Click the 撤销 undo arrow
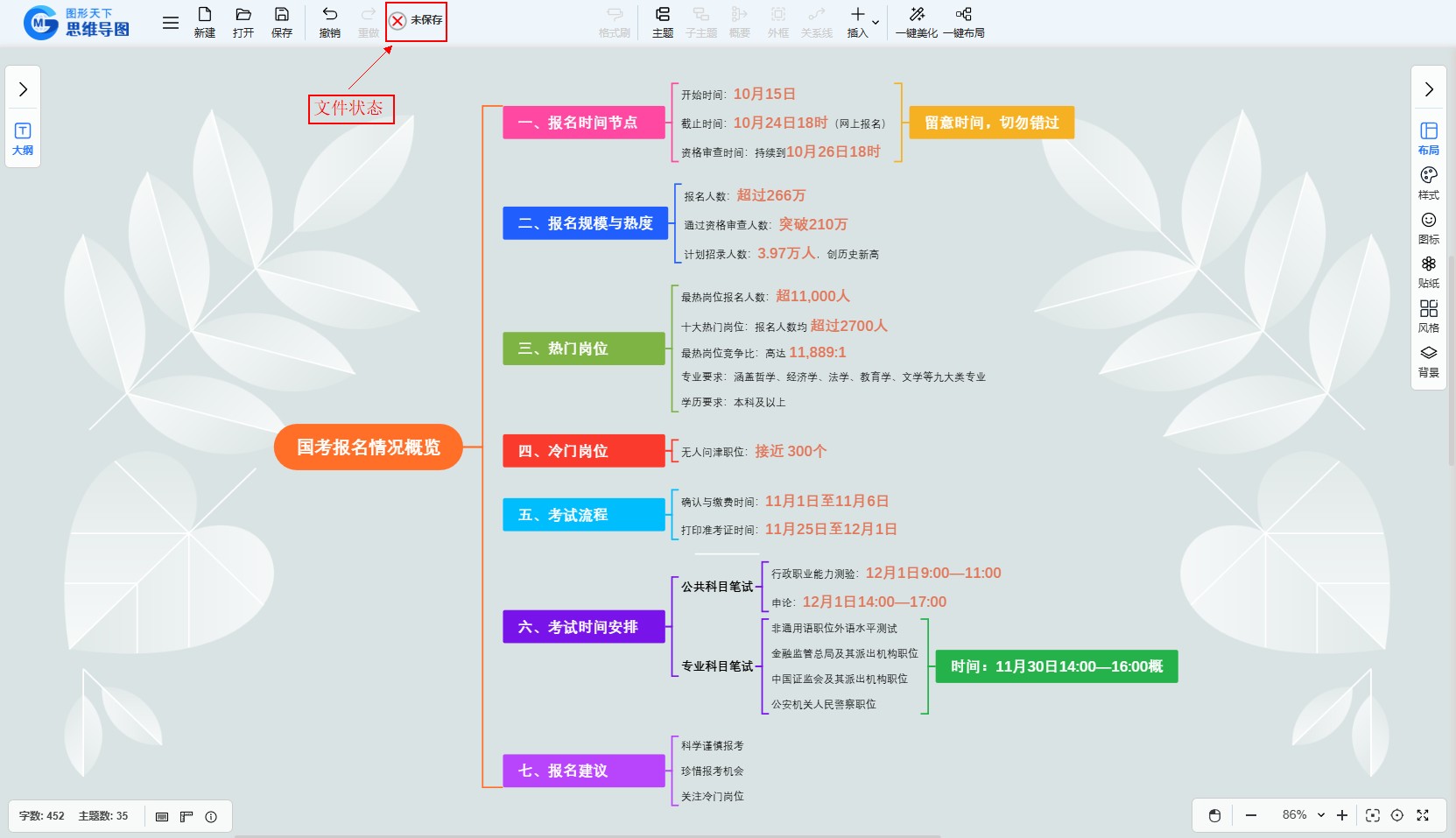 [329, 15]
